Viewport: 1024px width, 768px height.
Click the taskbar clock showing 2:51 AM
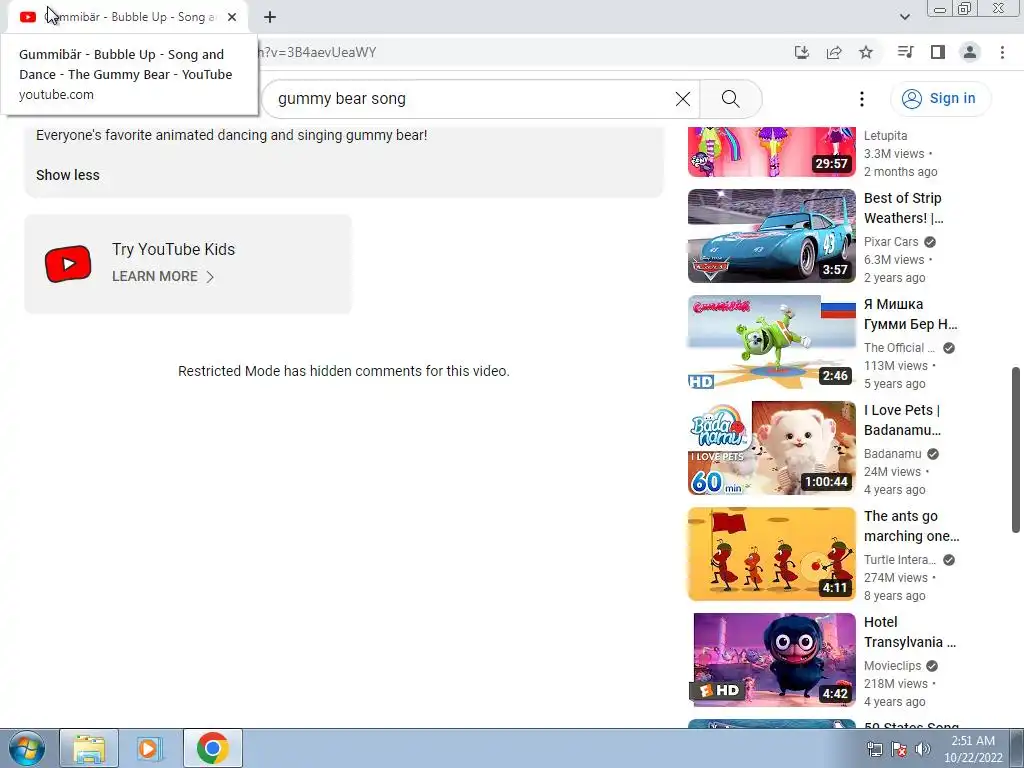(973, 749)
